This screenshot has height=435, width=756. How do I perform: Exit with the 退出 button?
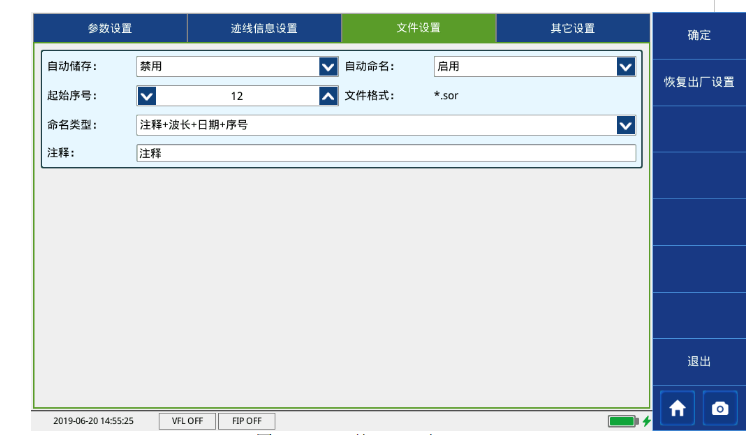699,361
